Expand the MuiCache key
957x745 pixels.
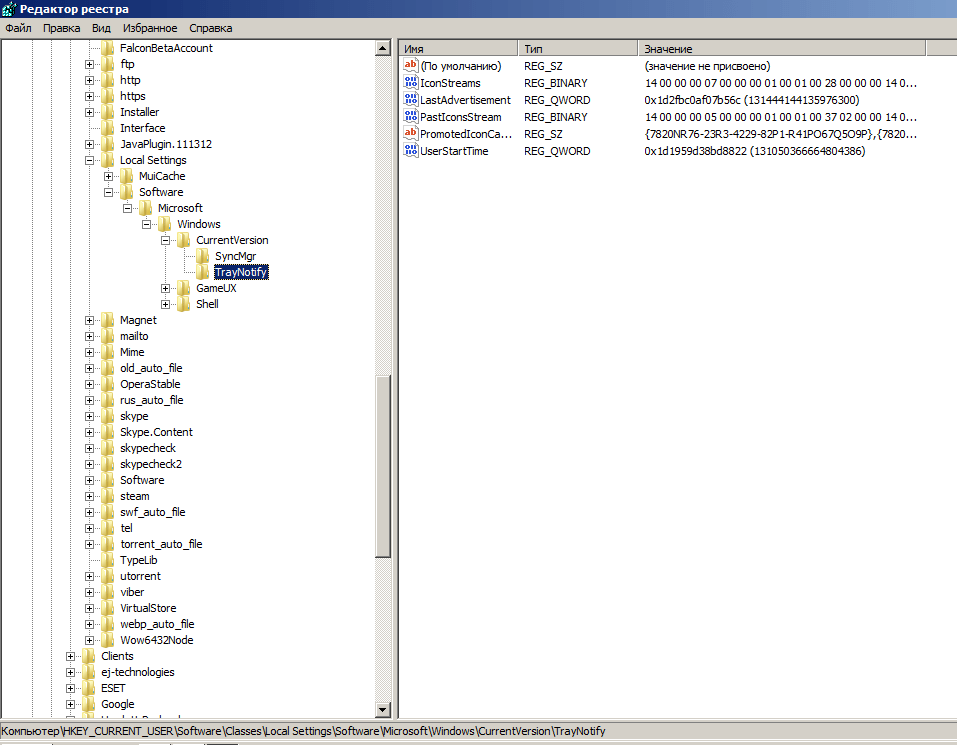pos(109,176)
